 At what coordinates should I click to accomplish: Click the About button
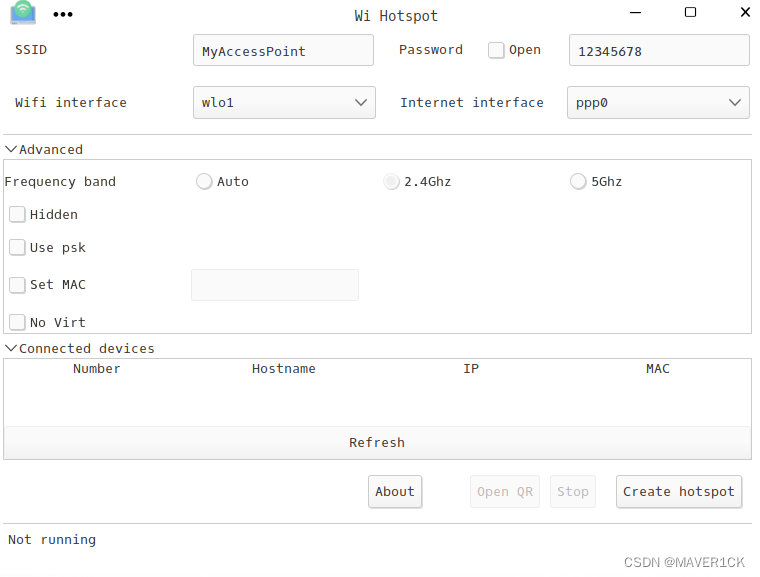coord(395,492)
